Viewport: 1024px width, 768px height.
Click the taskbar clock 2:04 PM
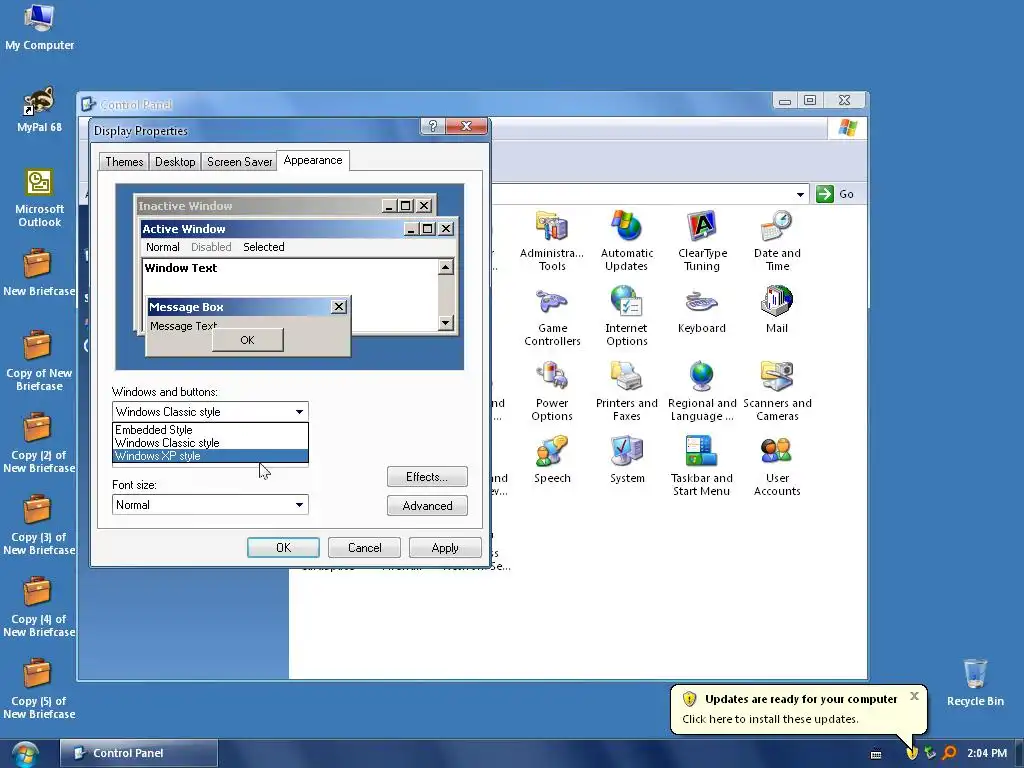[987, 753]
